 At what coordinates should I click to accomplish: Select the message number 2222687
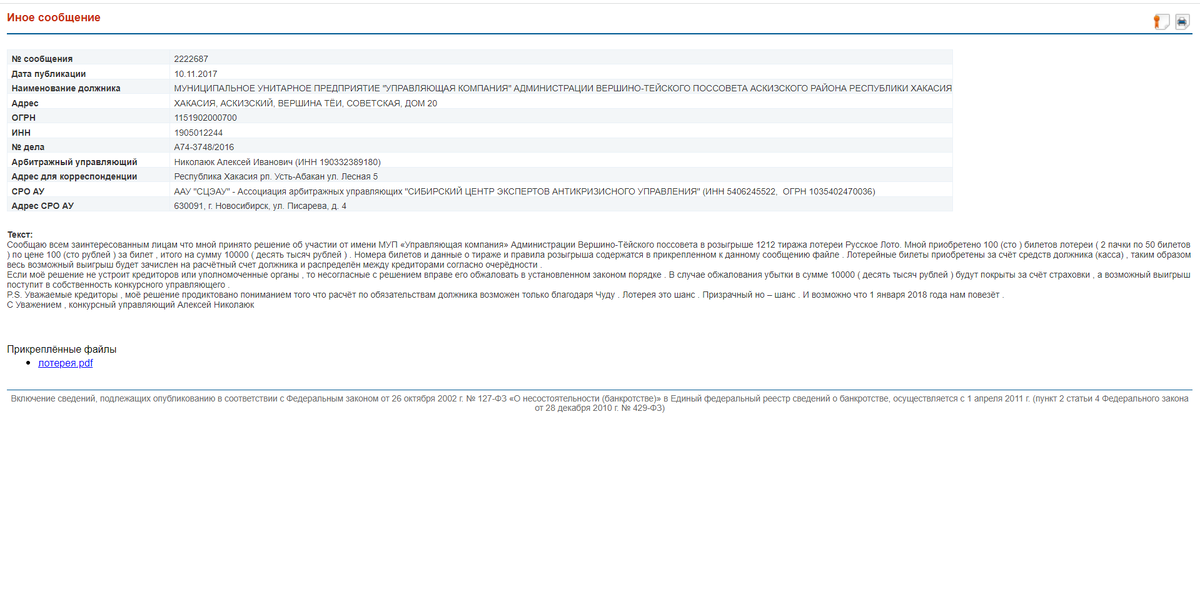[x=191, y=59]
